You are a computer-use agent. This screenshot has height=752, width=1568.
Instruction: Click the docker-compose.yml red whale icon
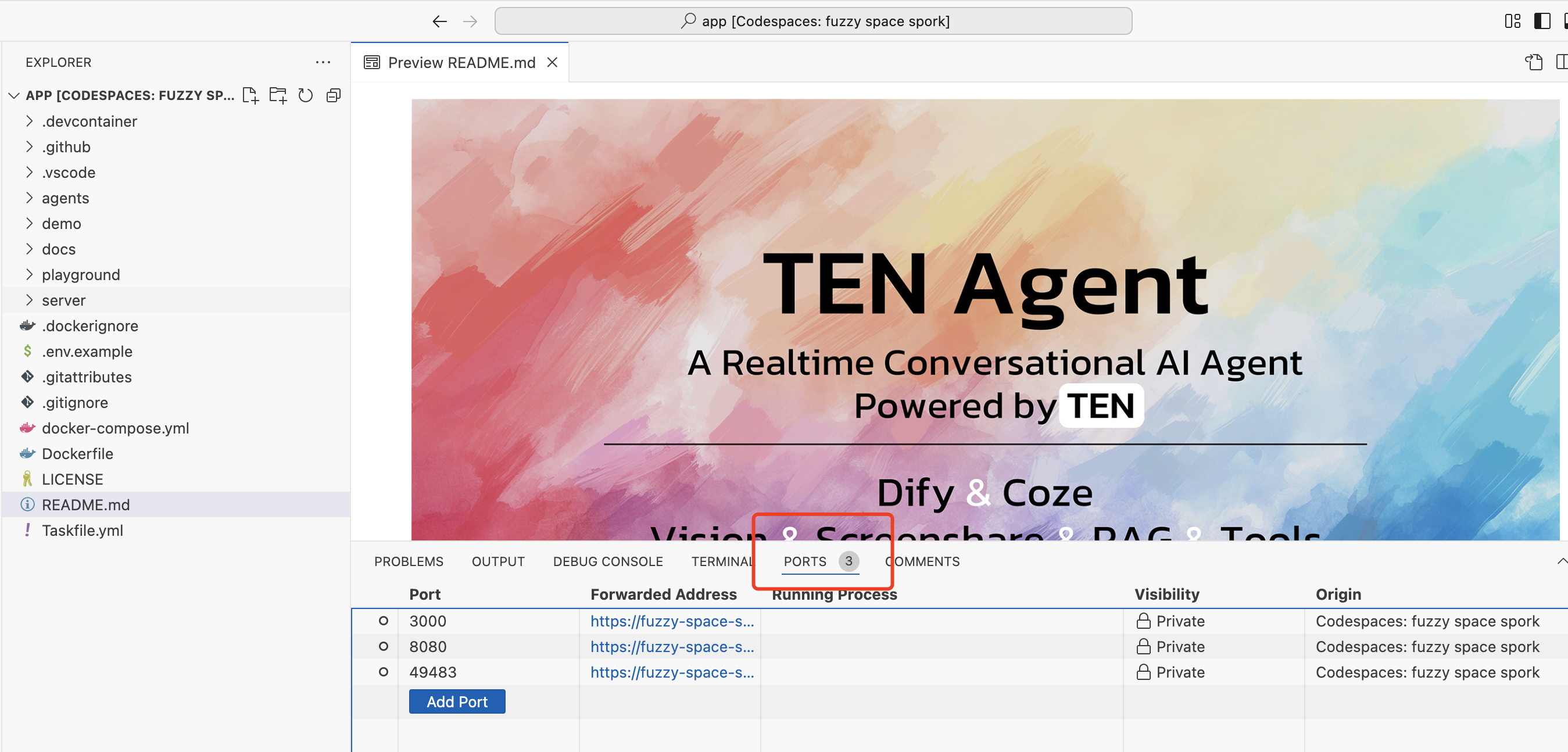tap(27, 428)
